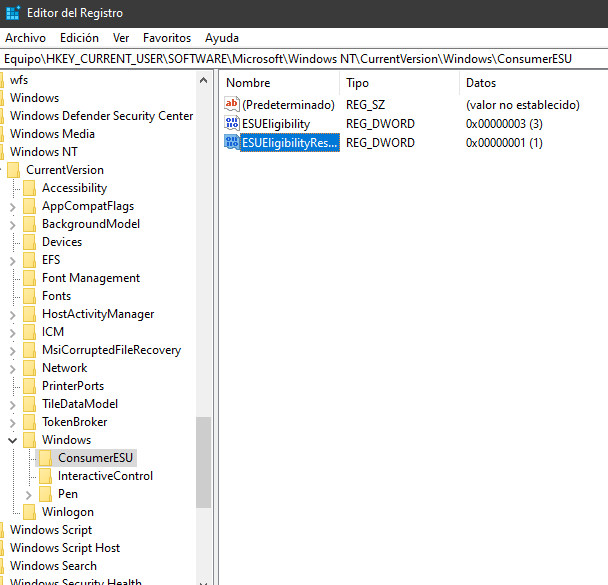Click the Datos column header

534,83
